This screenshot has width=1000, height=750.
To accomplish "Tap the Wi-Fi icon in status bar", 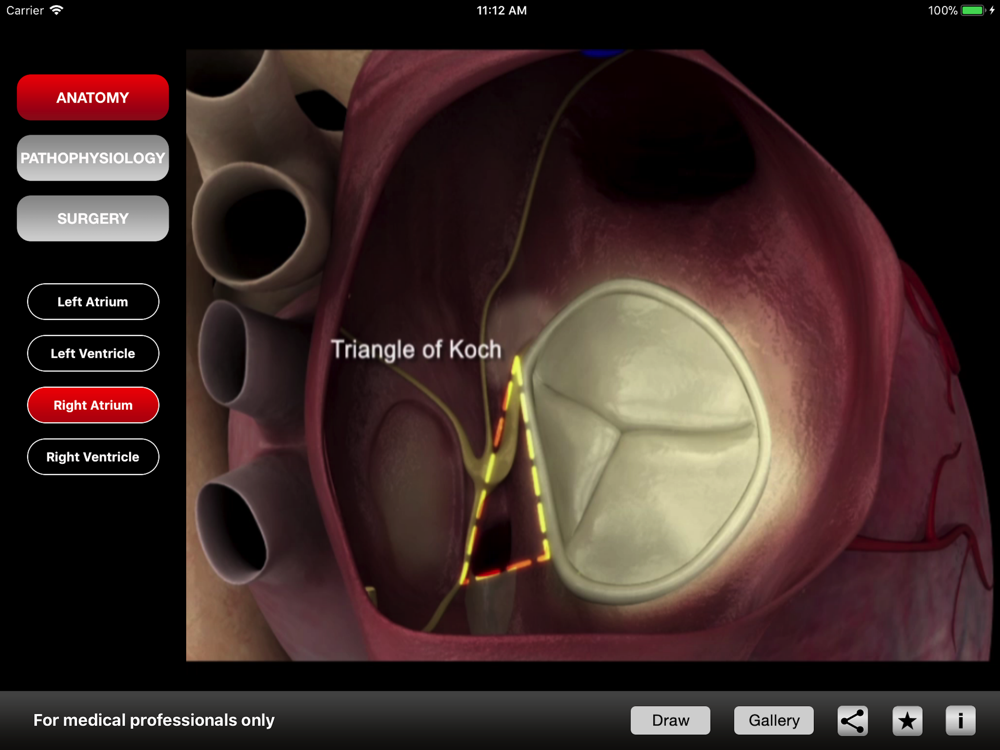I will pyautogui.click(x=57, y=10).
